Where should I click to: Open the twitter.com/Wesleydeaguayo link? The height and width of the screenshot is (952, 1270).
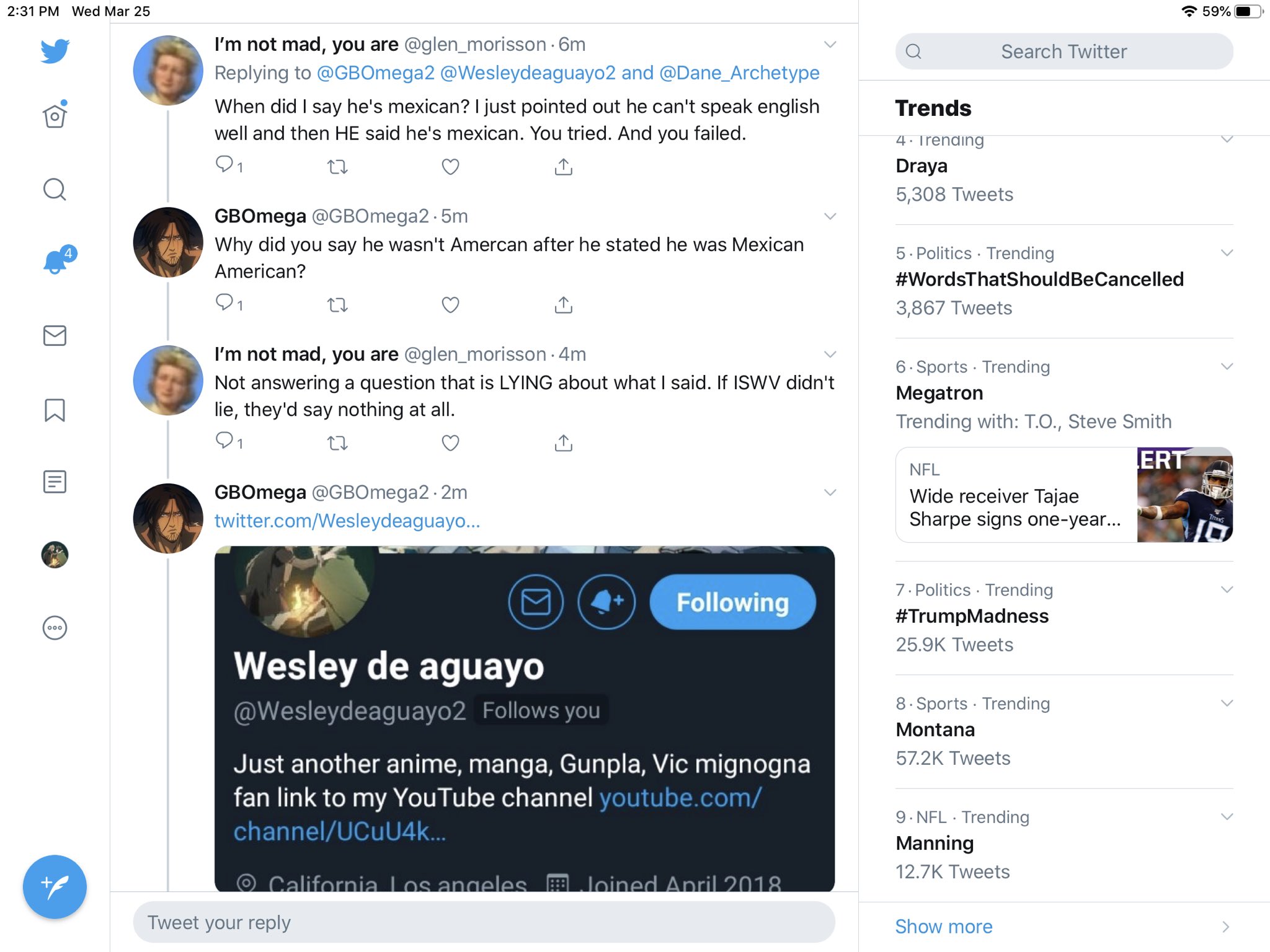[347, 521]
